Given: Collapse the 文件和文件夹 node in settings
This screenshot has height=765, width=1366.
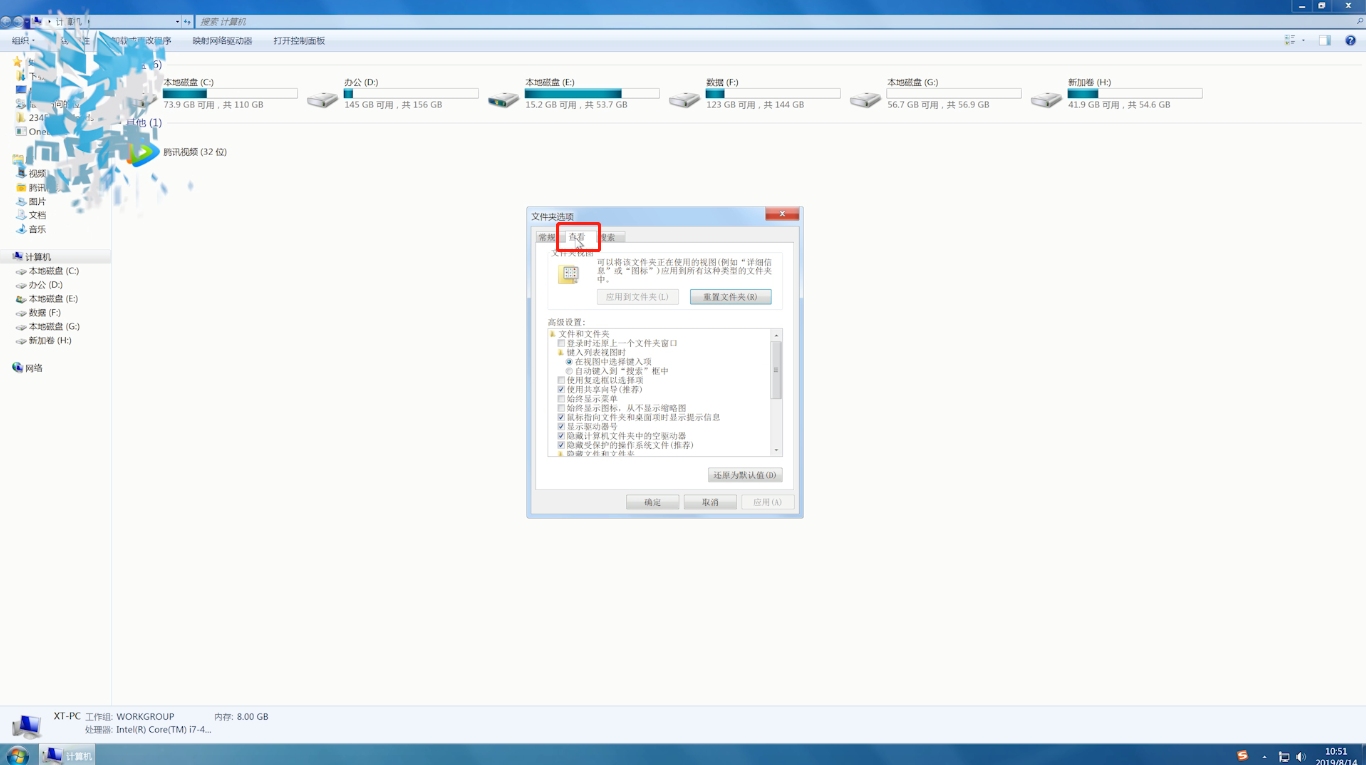Looking at the screenshot, I should point(553,334).
